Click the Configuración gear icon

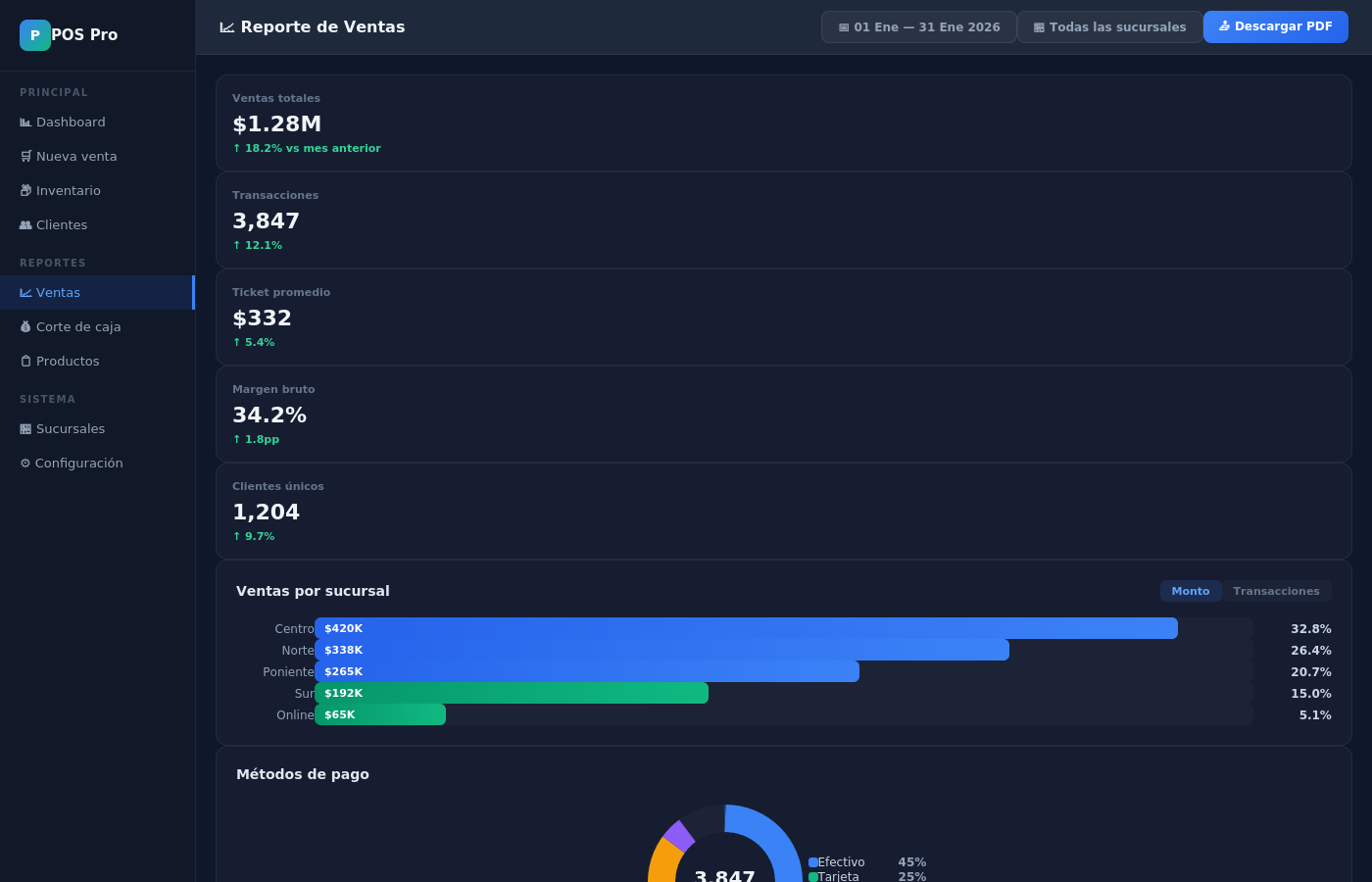[25, 464]
